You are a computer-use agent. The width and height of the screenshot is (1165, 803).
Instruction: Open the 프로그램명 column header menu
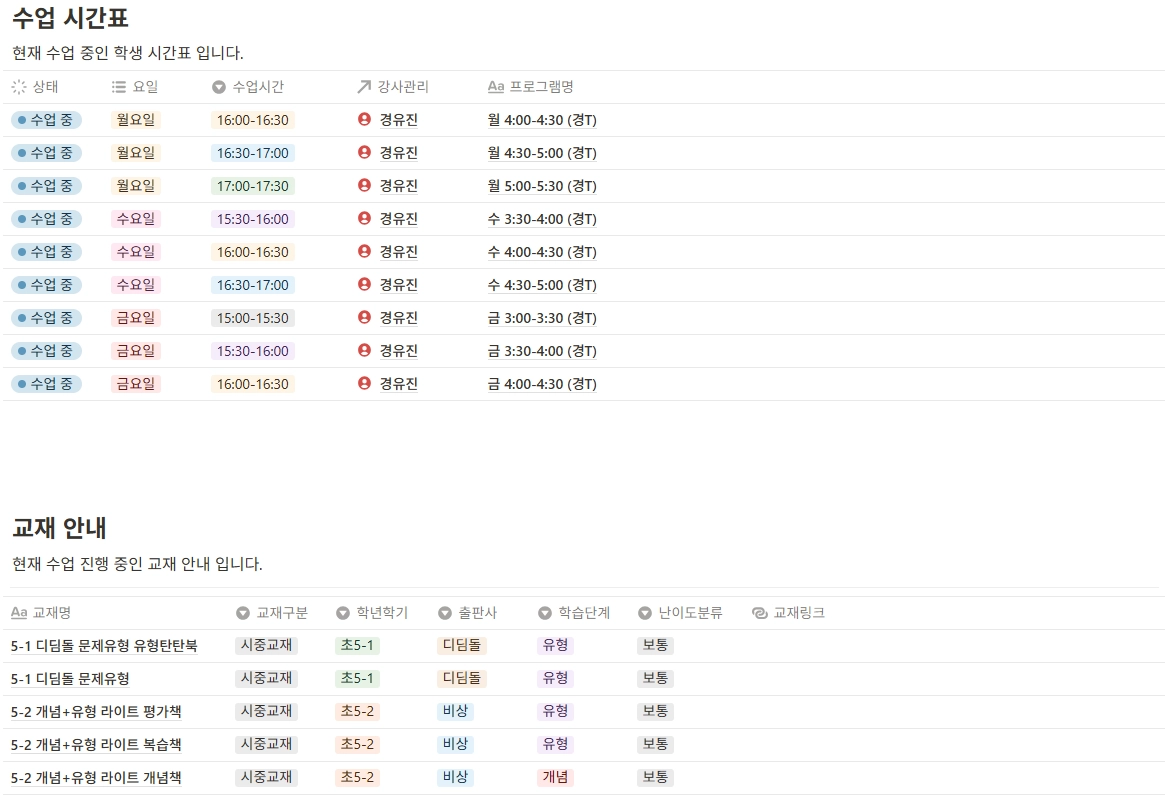pos(530,87)
